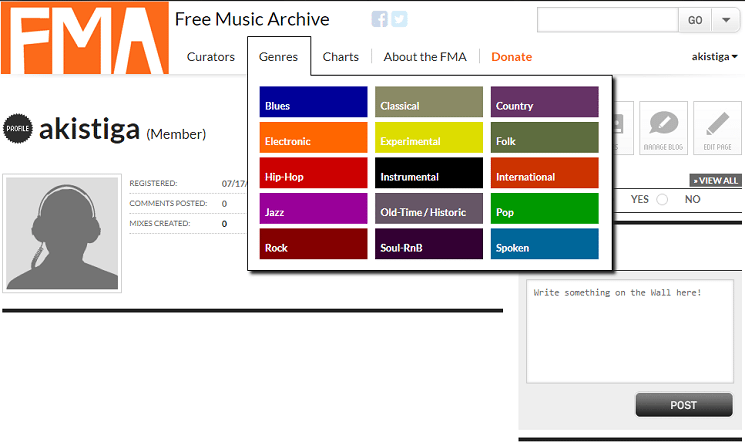745x446 pixels.
Task: Click the Wall message text area
Action: coord(630,331)
